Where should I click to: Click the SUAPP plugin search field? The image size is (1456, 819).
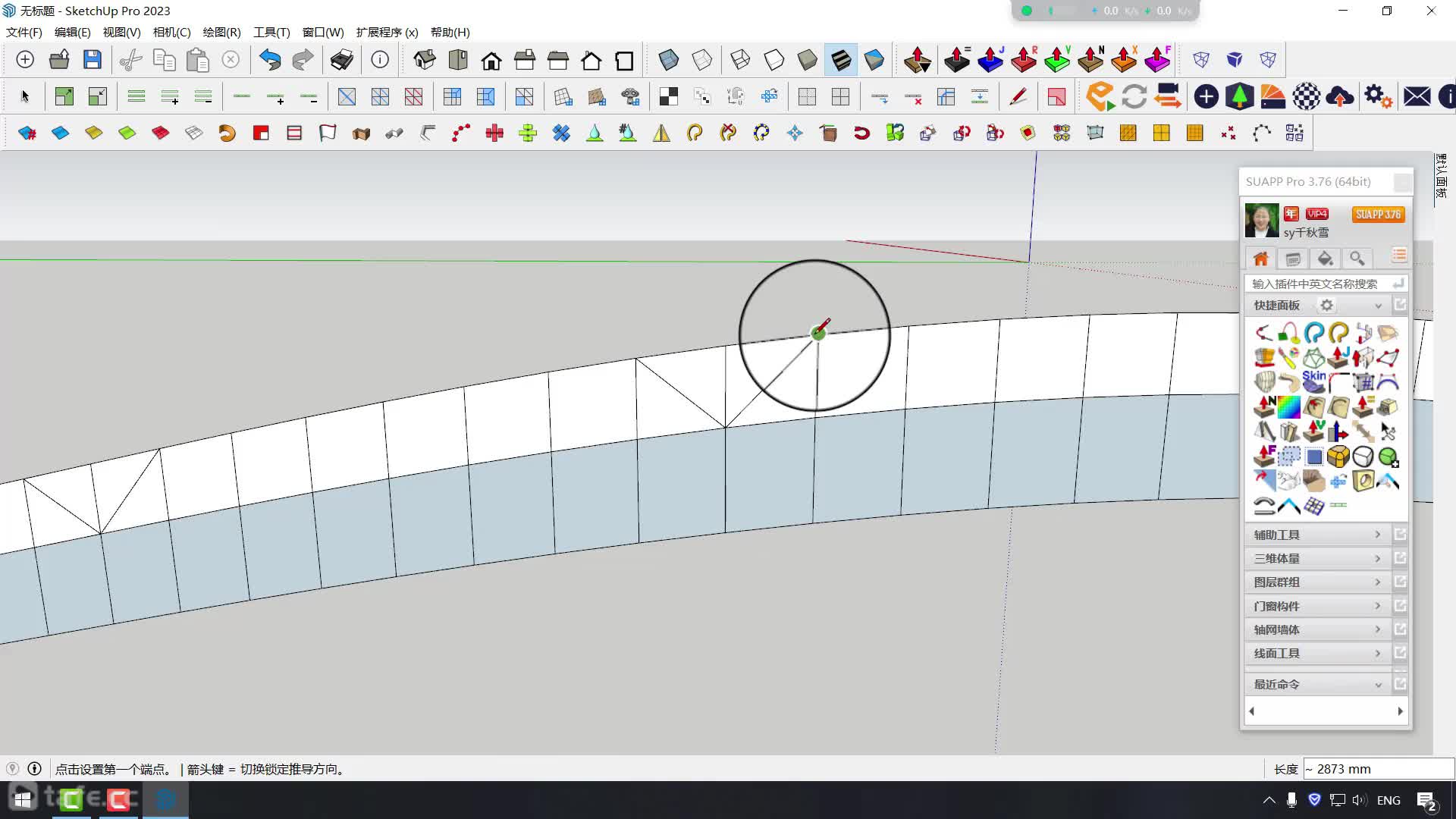pos(1326,284)
